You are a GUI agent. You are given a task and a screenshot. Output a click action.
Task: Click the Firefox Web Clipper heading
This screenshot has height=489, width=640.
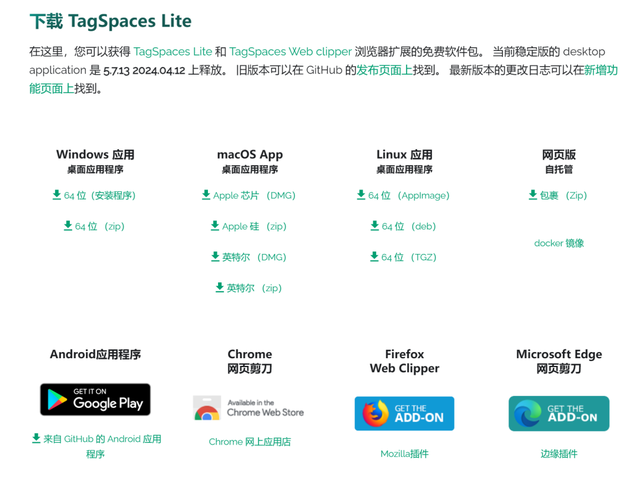tap(404, 361)
